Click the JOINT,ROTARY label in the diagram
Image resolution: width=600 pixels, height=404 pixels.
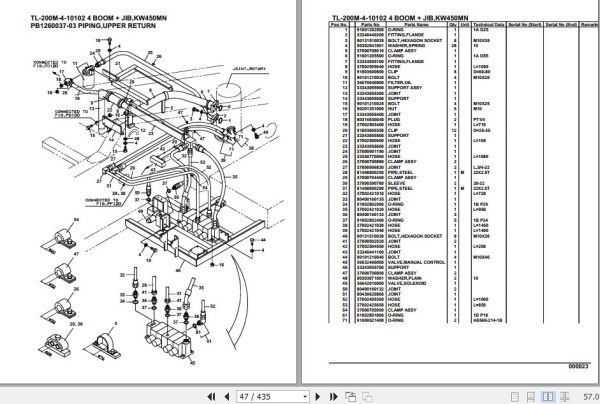(249, 69)
